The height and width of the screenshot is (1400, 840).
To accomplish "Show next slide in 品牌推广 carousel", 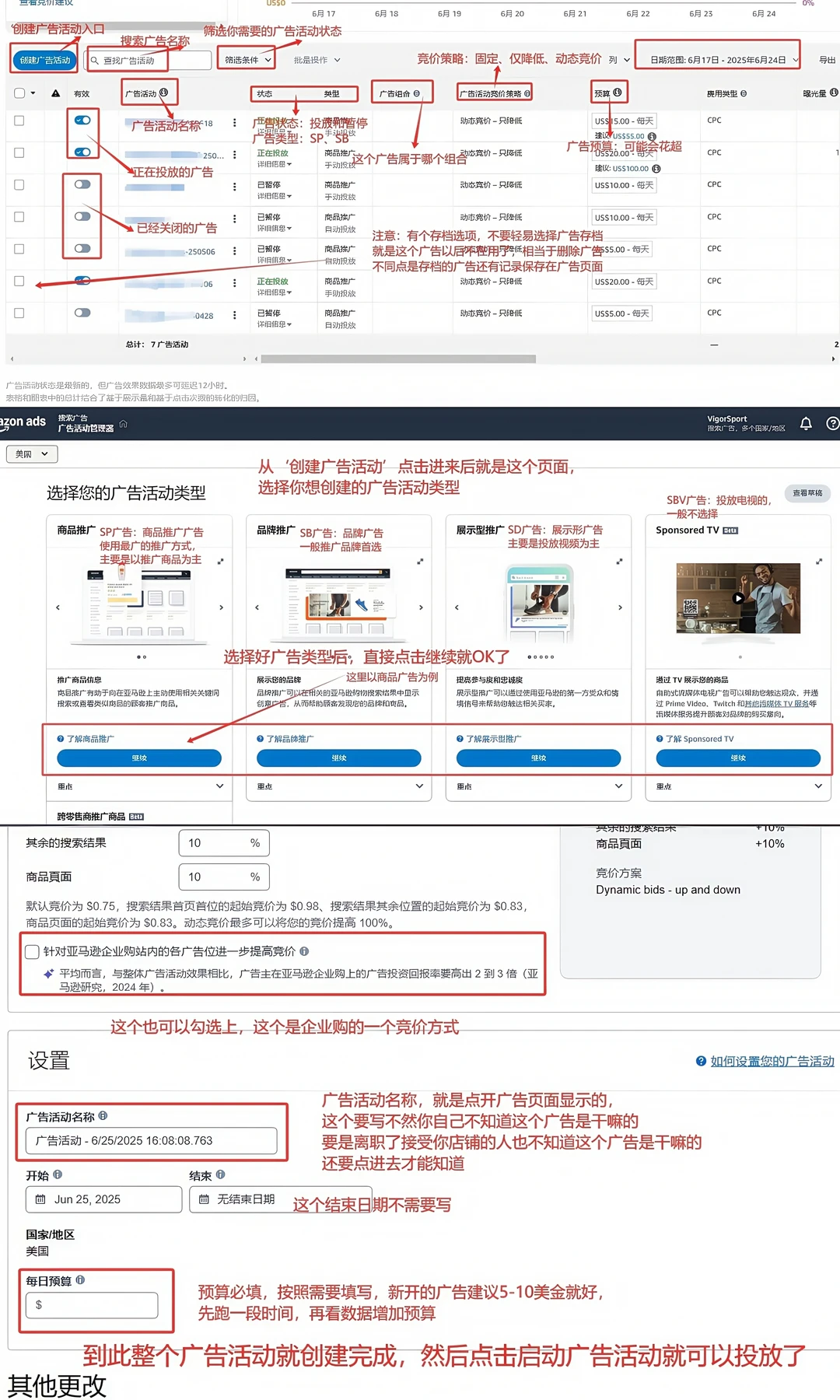I will pyautogui.click(x=421, y=607).
